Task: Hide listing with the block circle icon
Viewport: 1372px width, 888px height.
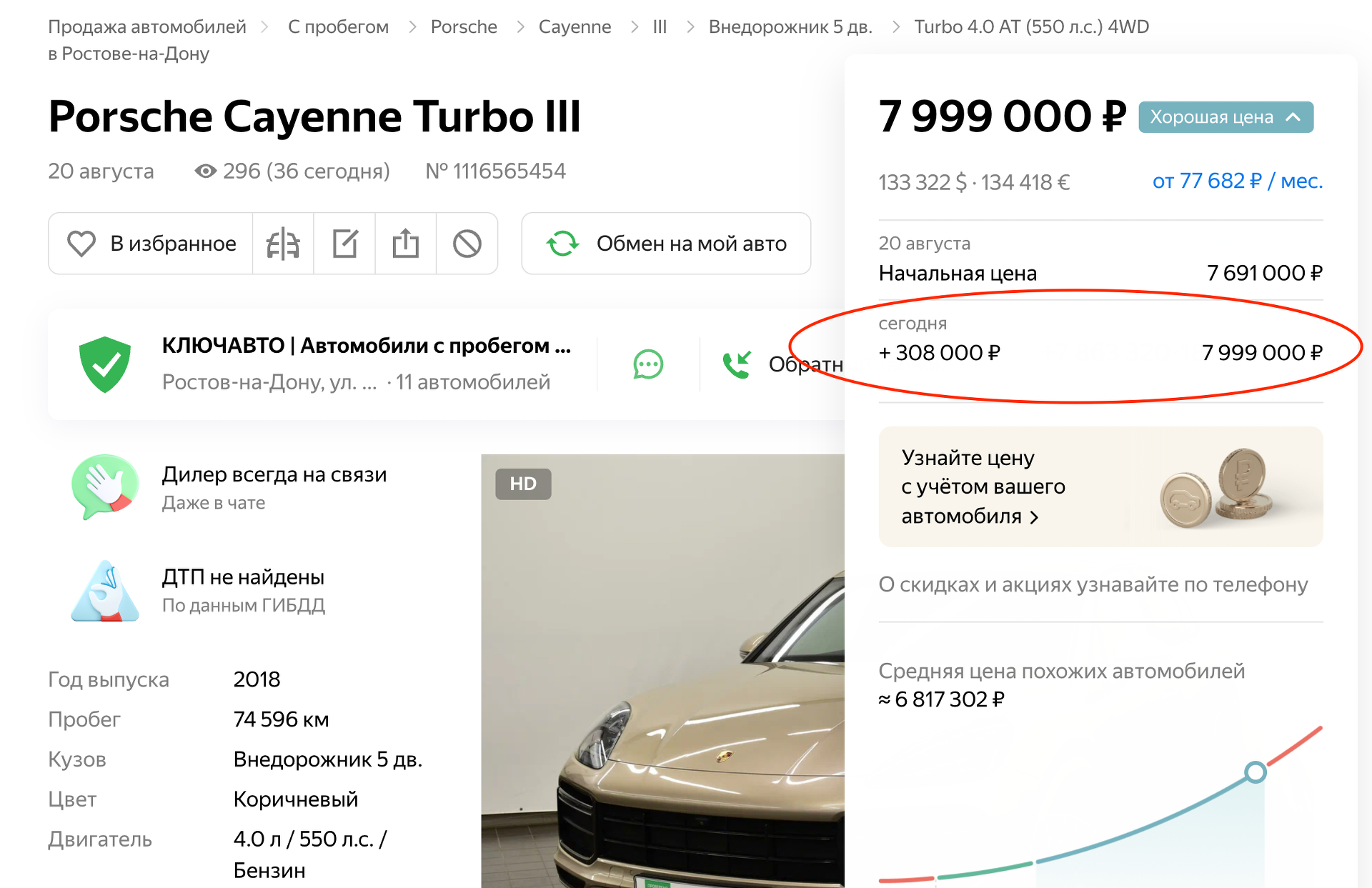Action: (x=467, y=244)
